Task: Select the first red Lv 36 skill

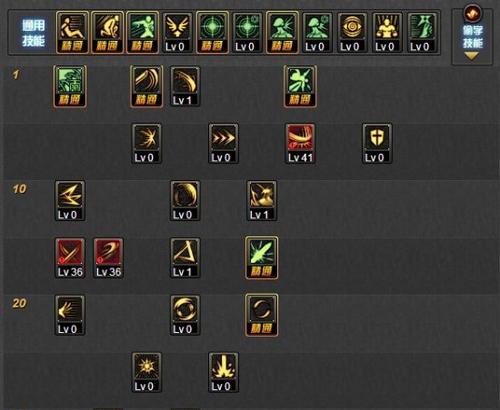Action: click(70, 258)
